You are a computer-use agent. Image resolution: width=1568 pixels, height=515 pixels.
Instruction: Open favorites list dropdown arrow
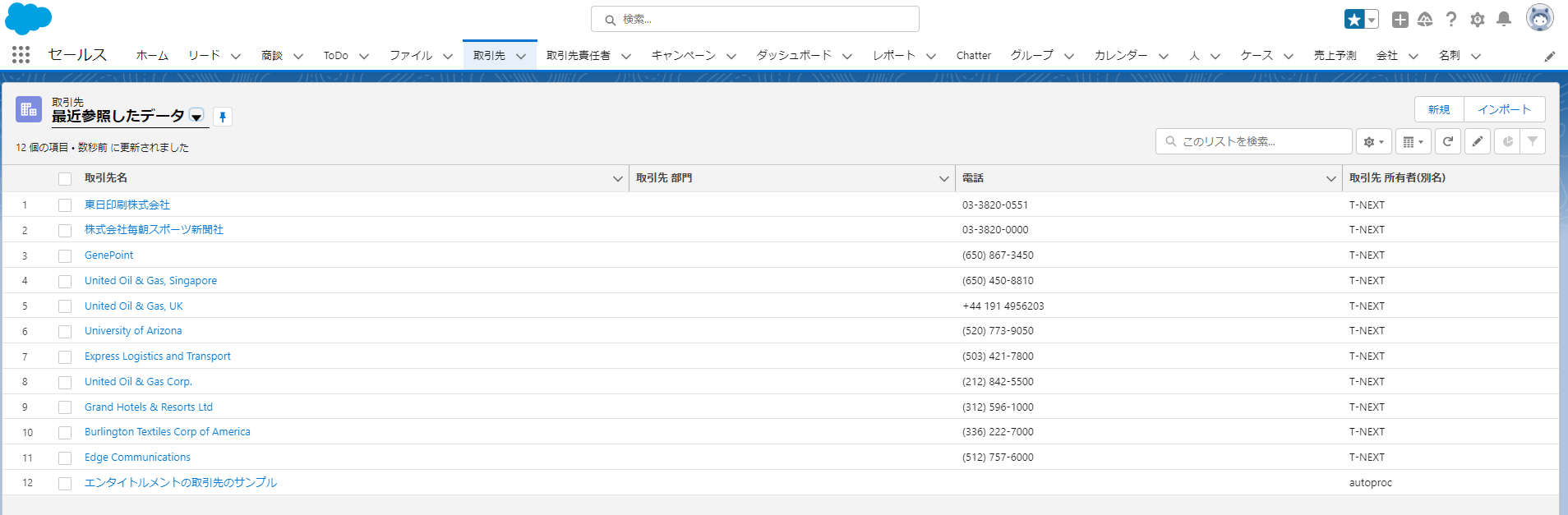pyautogui.click(x=1372, y=19)
